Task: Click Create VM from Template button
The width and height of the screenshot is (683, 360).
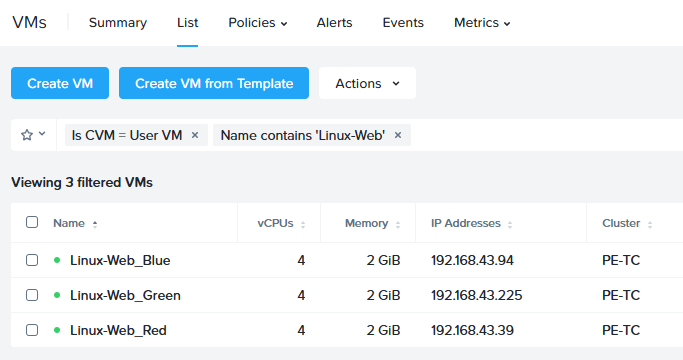Action: pos(214,83)
